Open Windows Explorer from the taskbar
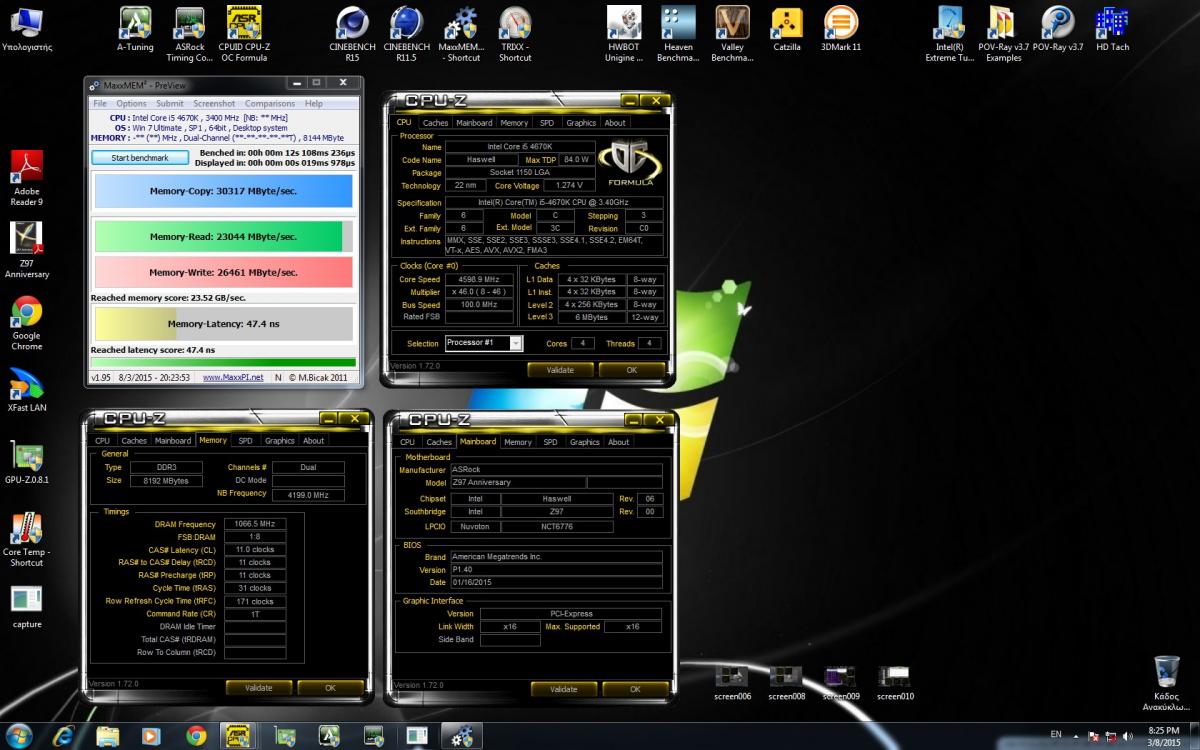 click(108, 736)
